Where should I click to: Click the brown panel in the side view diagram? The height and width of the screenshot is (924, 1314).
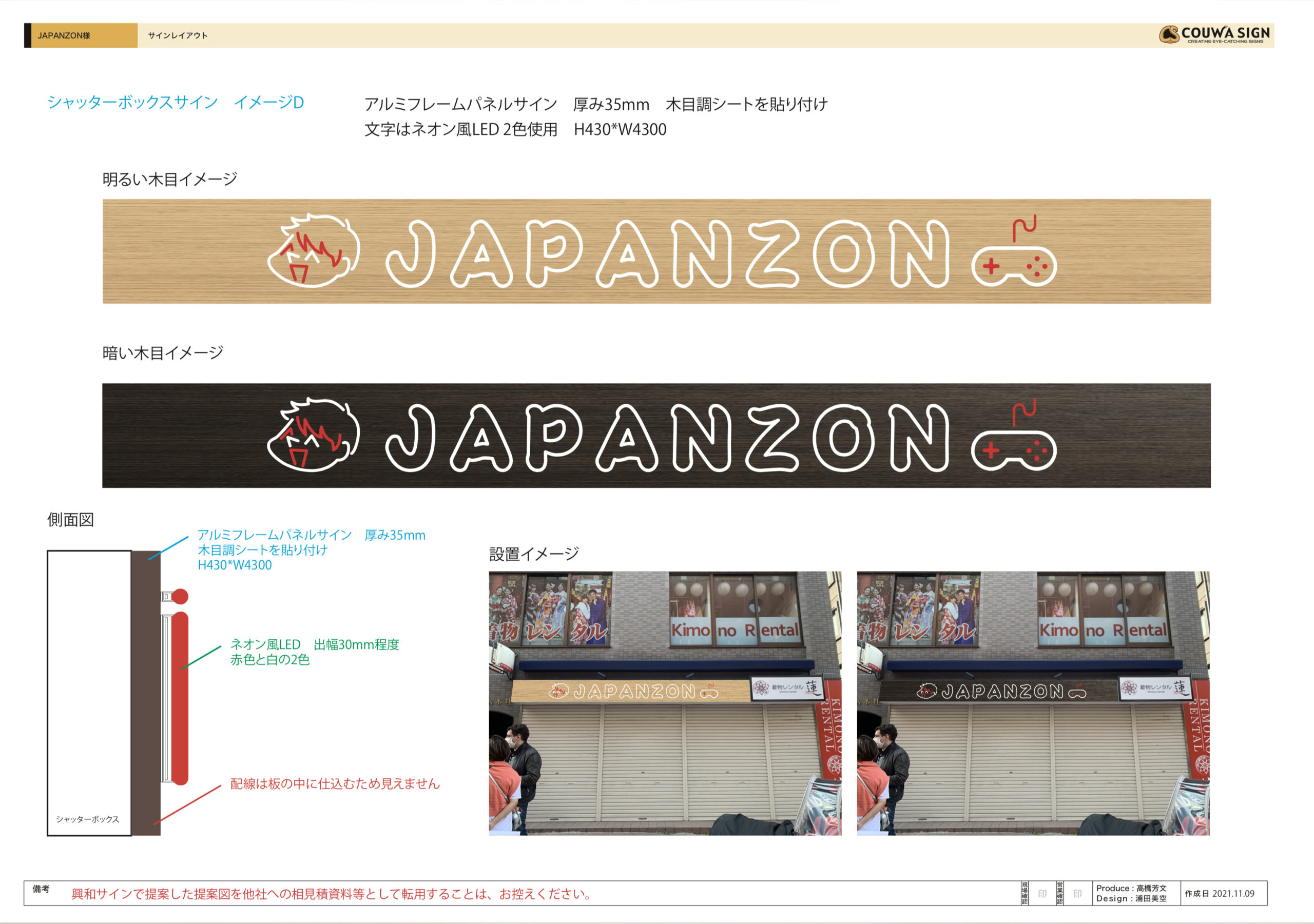coord(146,693)
